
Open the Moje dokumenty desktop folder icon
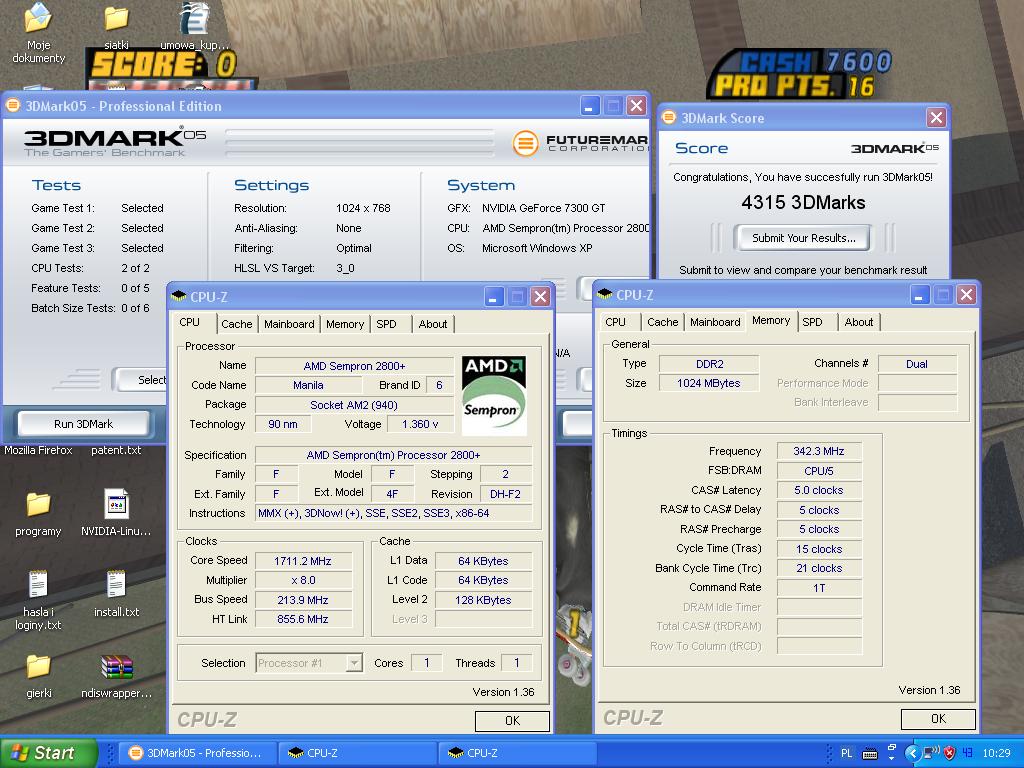(x=38, y=20)
